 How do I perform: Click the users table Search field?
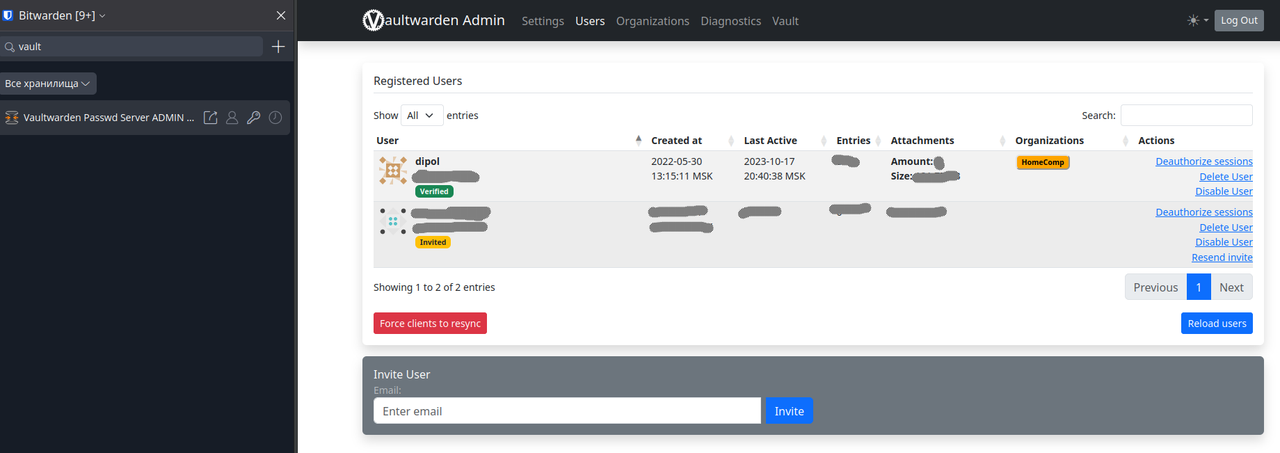(x=1186, y=115)
